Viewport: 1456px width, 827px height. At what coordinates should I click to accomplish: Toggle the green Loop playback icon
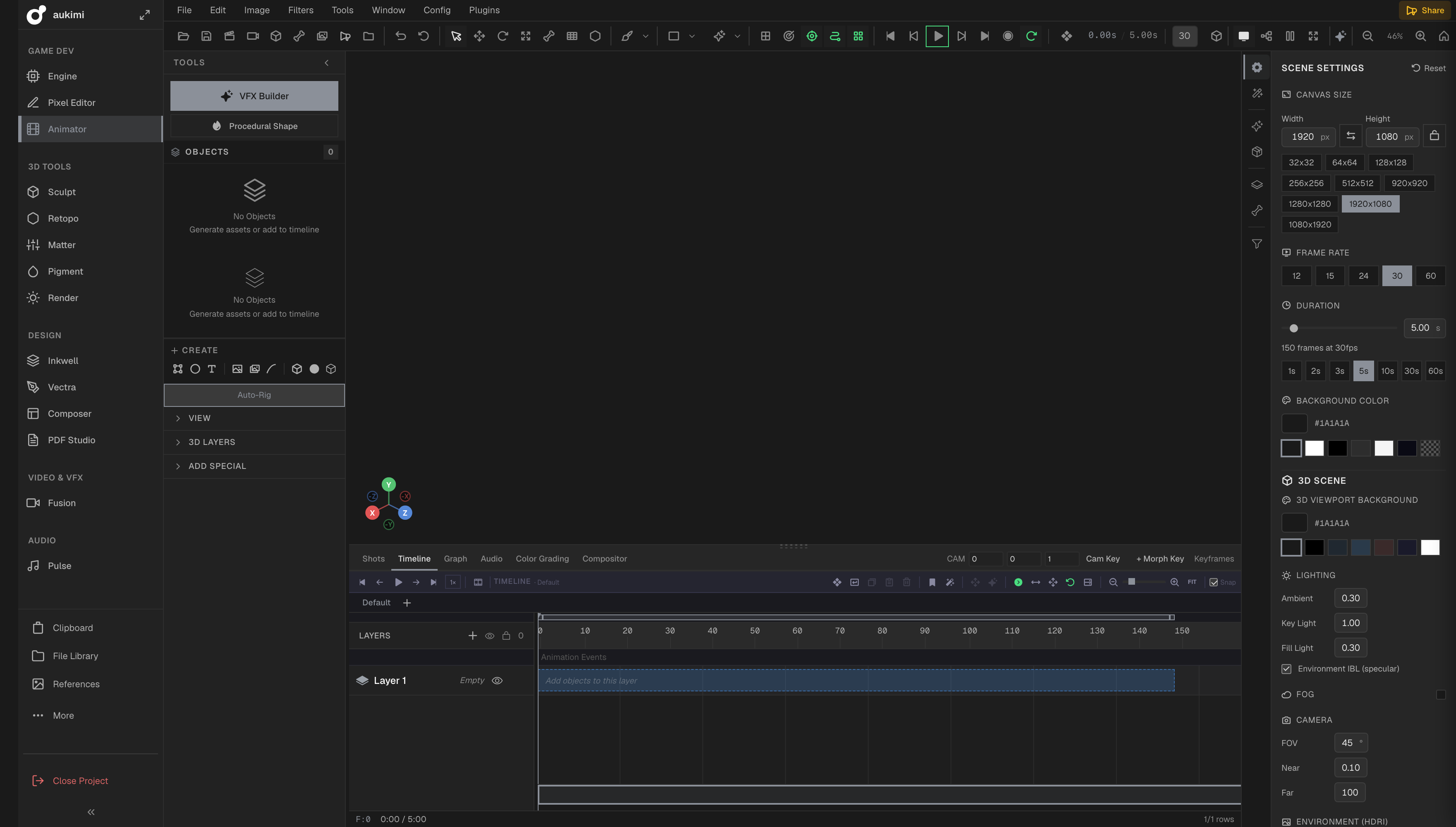1031,36
